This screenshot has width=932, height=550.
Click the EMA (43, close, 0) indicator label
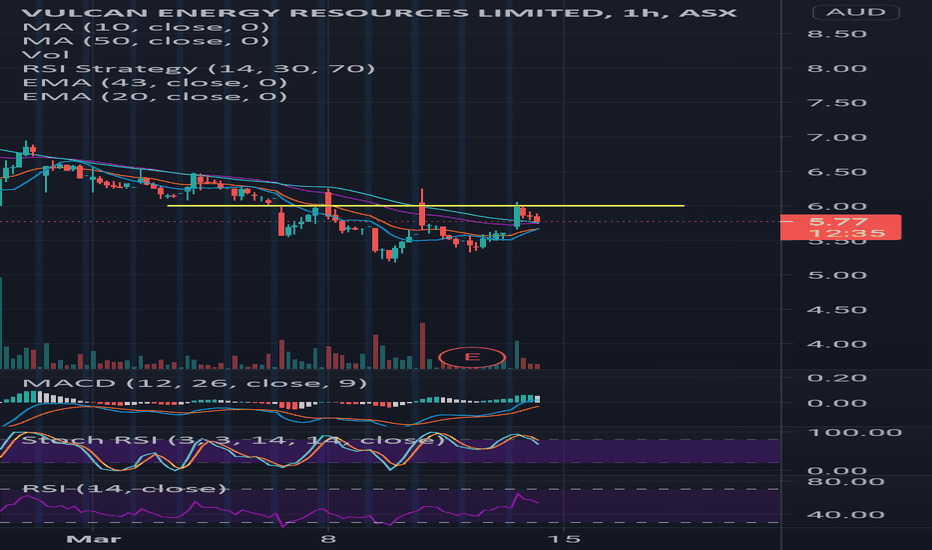(155, 83)
